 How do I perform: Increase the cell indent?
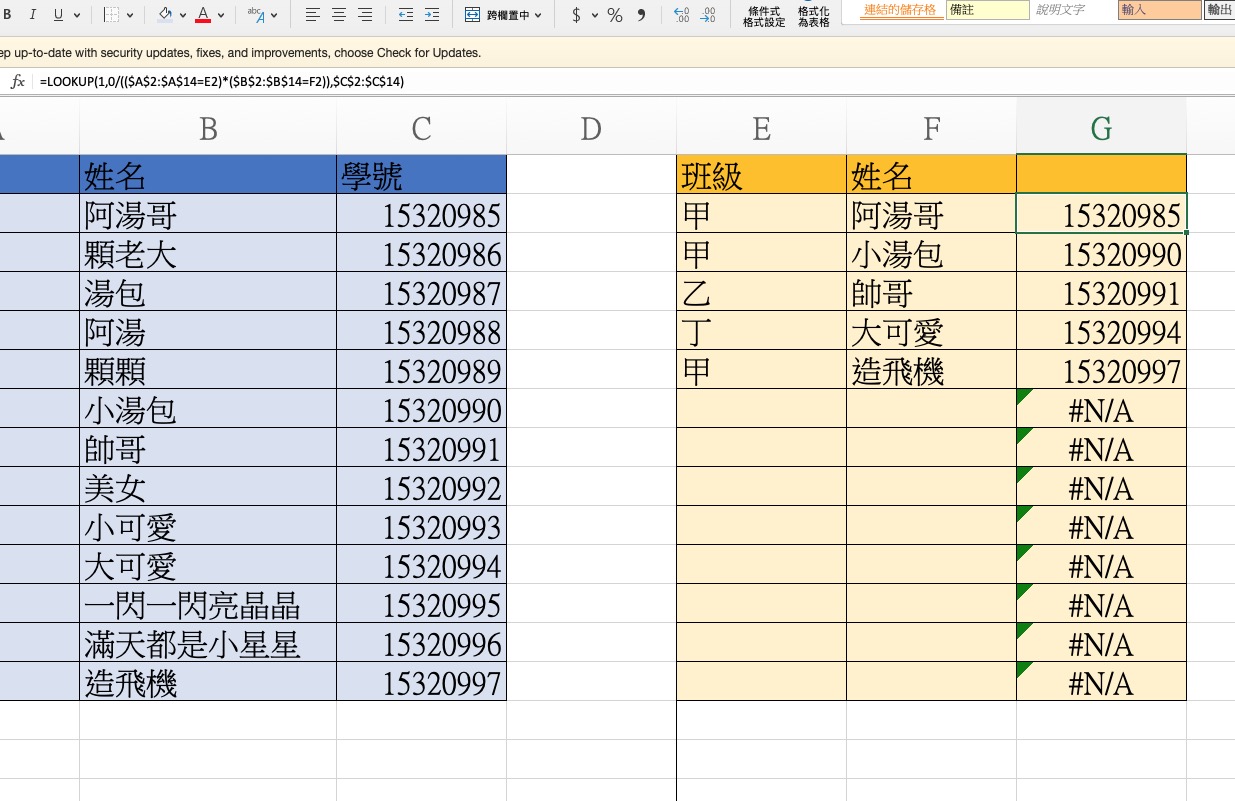[431, 15]
